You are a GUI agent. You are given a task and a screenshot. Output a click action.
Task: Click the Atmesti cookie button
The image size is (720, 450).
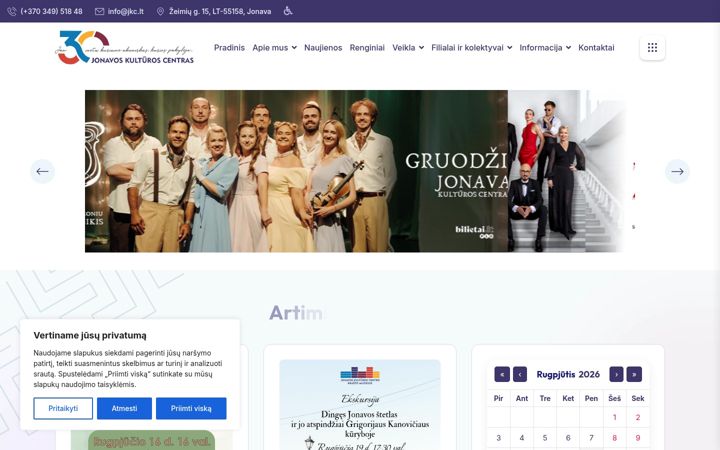pos(124,408)
